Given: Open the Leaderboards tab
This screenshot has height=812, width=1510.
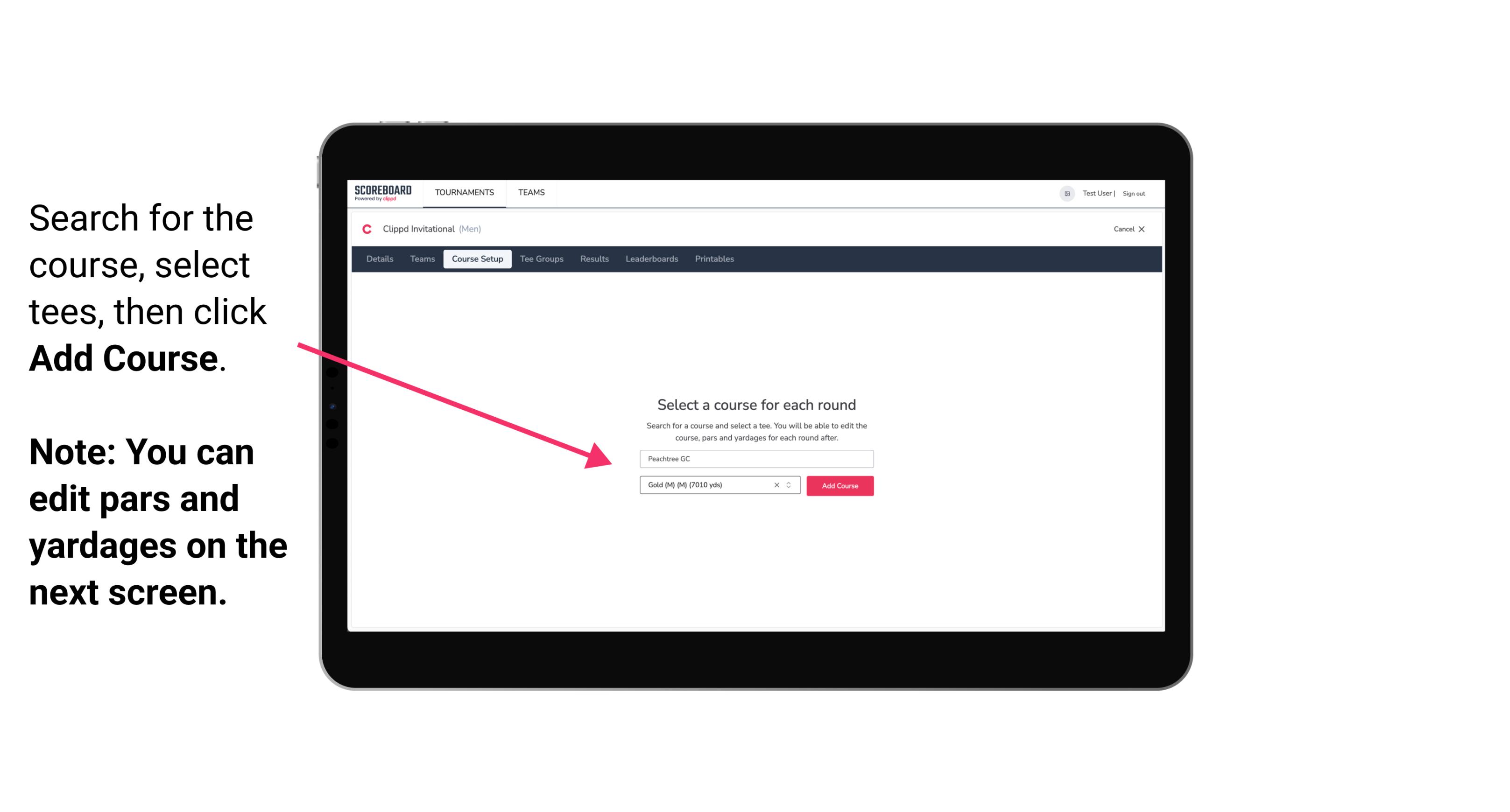Looking at the screenshot, I should coord(650,259).
